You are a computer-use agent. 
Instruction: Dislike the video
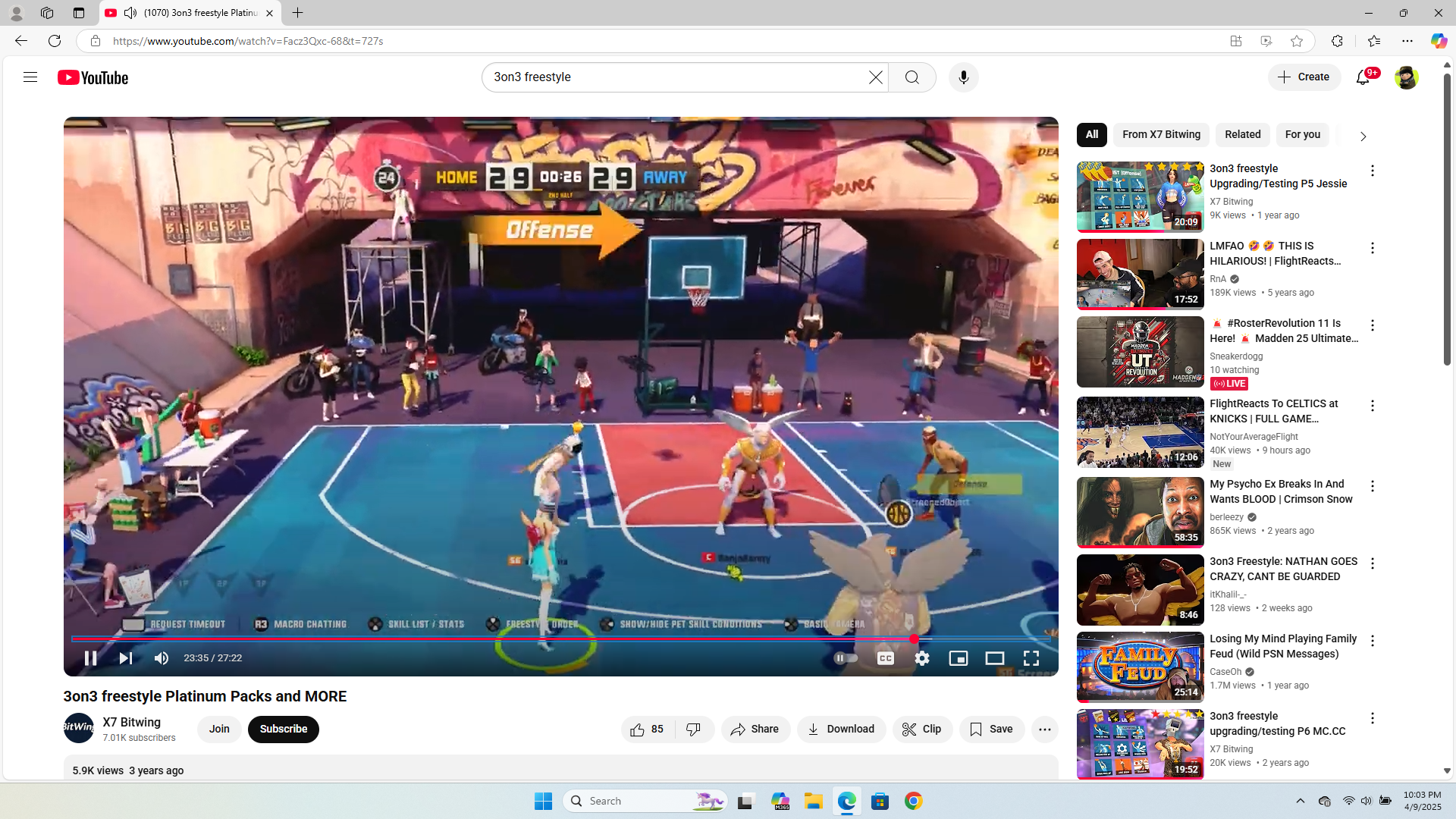(x=694, y=730)
